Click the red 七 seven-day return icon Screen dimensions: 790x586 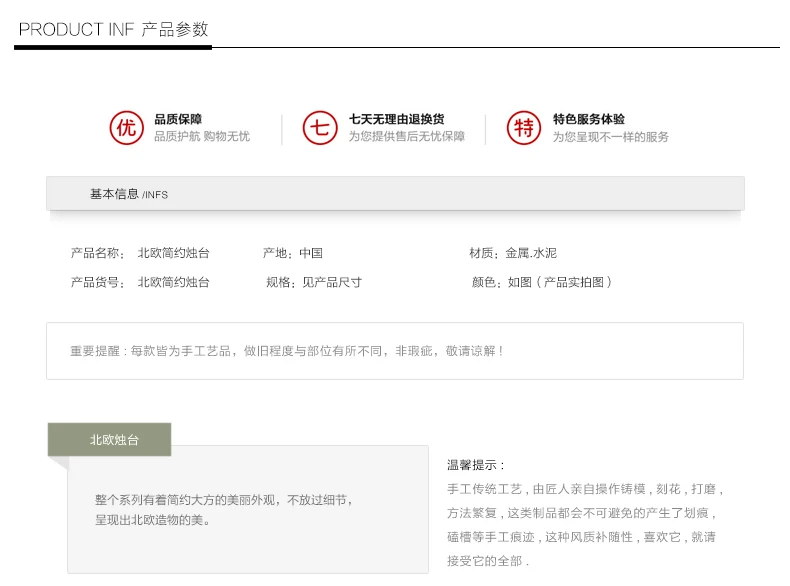tap(320, 127)
